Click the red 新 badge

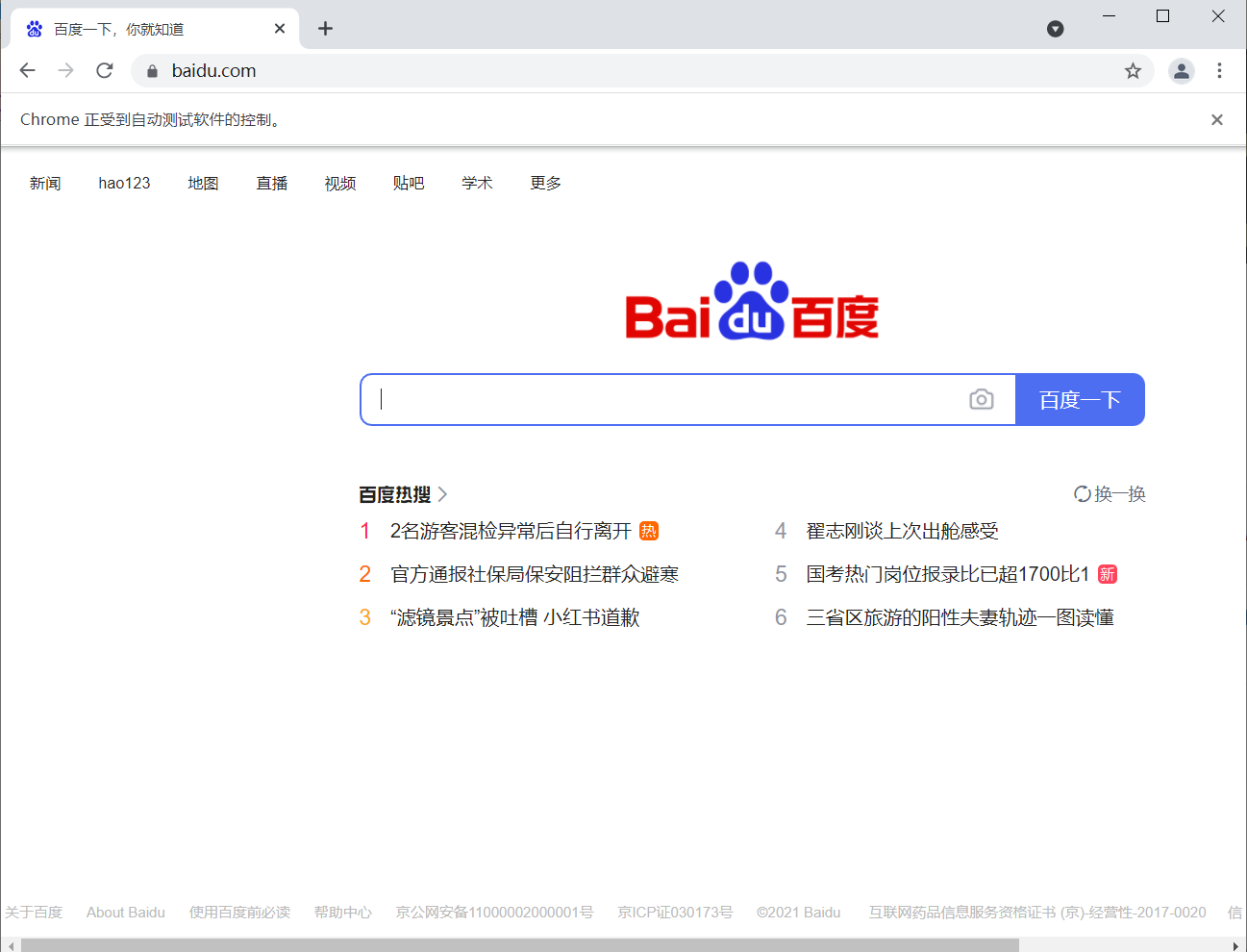[1108, 574]
